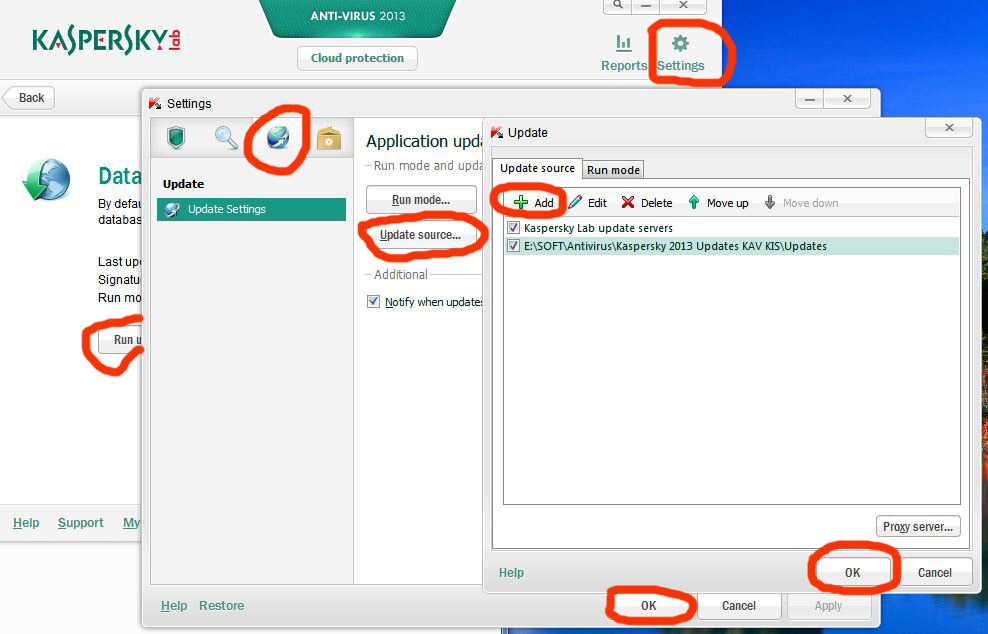
Task: Click Cancel in the Update dialog
Action: coord(934,572)
